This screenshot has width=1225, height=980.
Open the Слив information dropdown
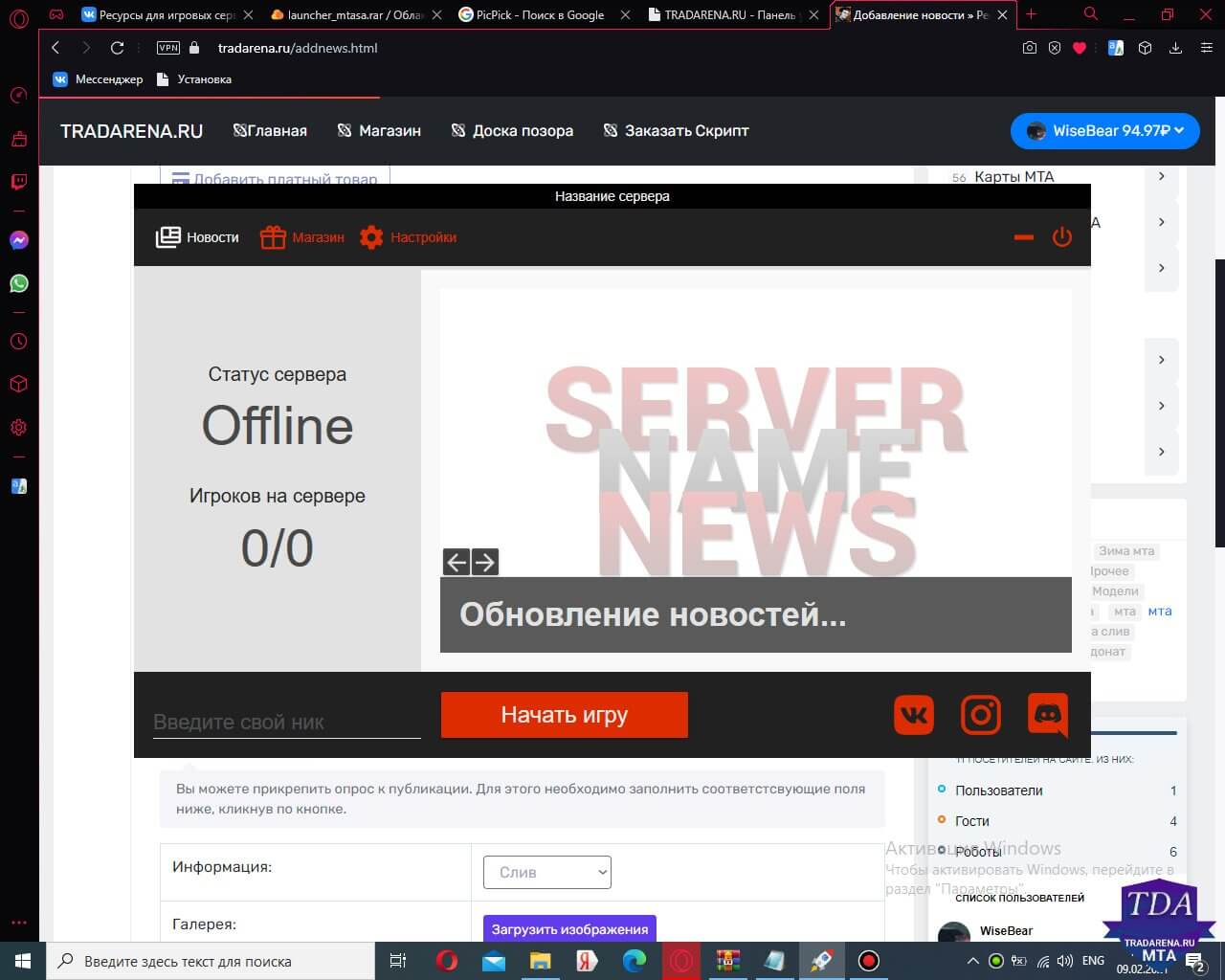click(547, 872)
